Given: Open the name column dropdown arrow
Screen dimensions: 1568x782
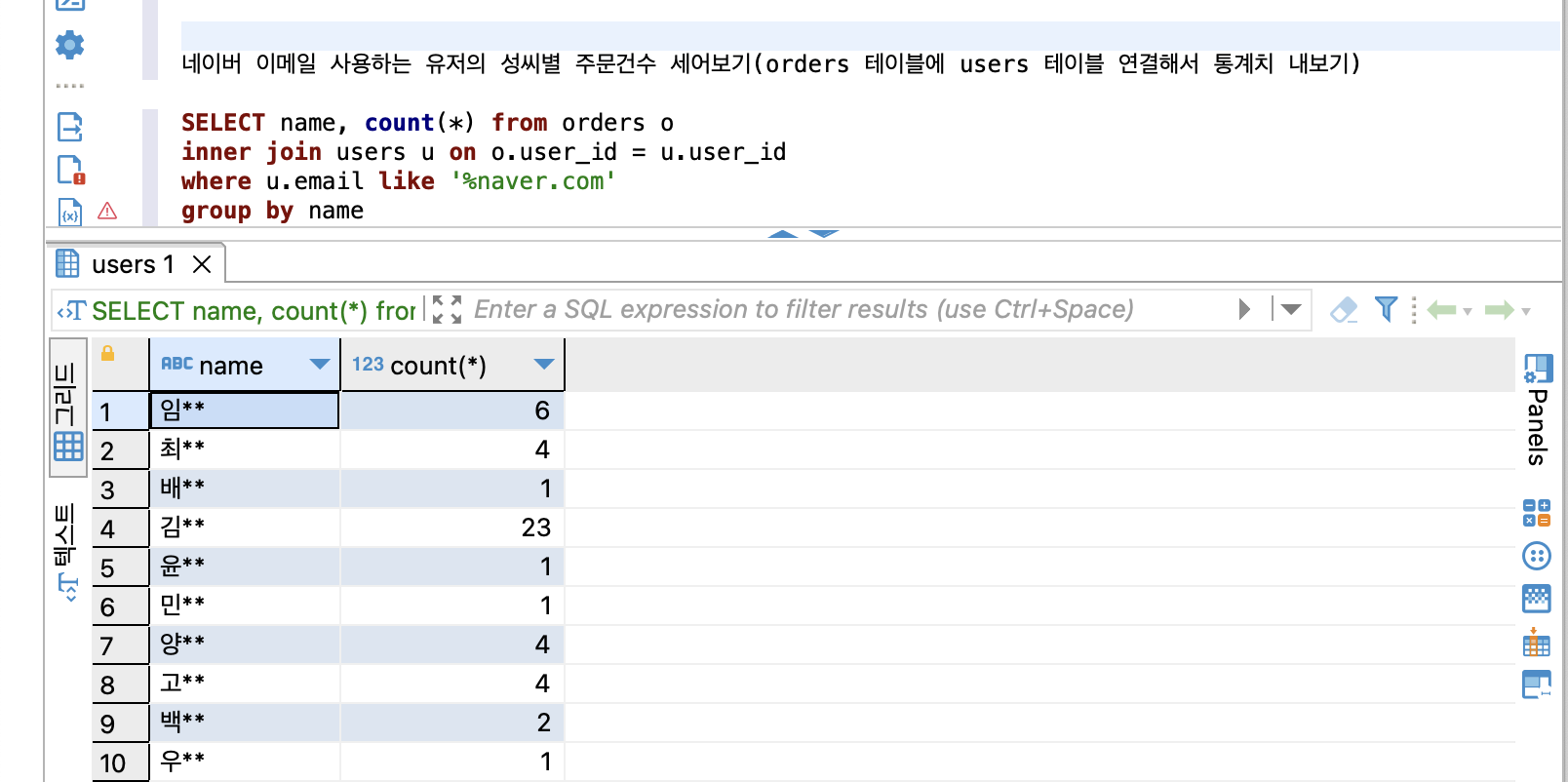Looking at the screenshot, I should [319, 364].
